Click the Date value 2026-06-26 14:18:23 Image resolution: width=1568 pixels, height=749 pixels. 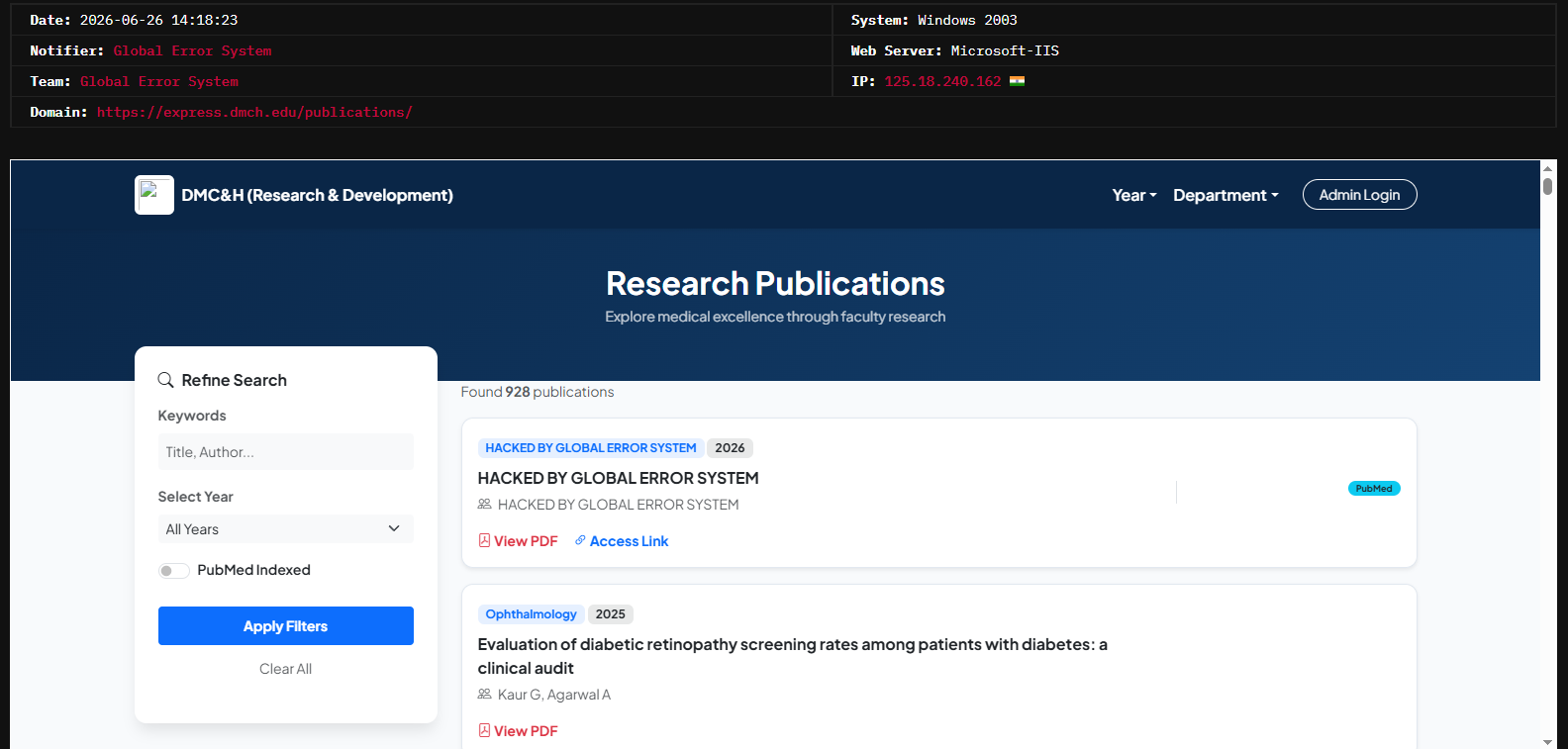point(158,20)
